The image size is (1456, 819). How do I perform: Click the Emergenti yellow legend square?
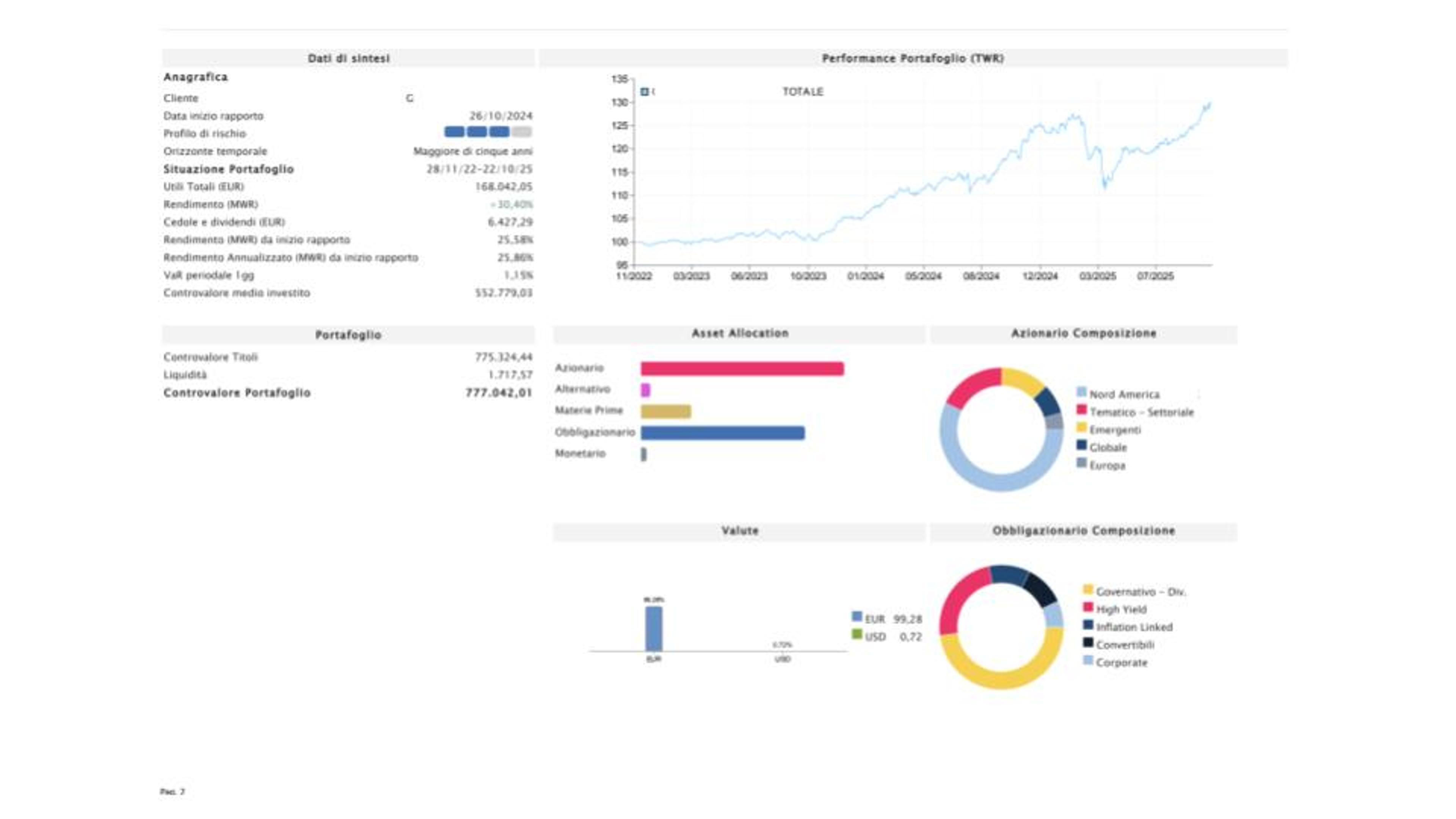tap(1081, 428)
